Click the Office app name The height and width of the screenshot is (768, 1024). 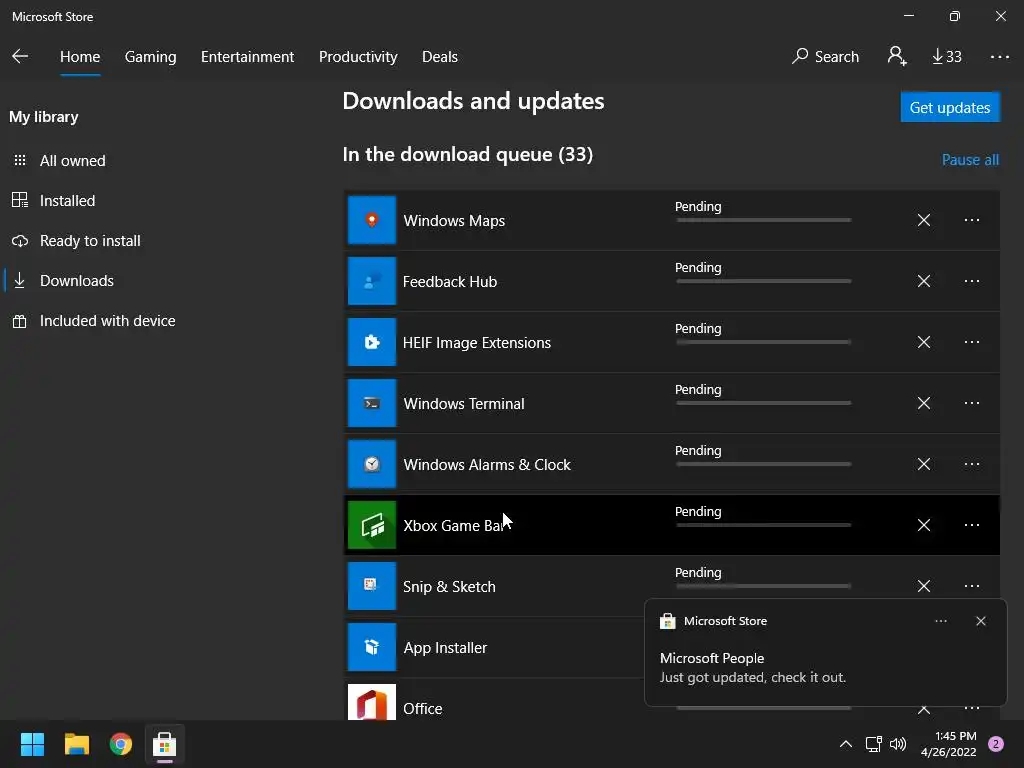pos(423,709)
